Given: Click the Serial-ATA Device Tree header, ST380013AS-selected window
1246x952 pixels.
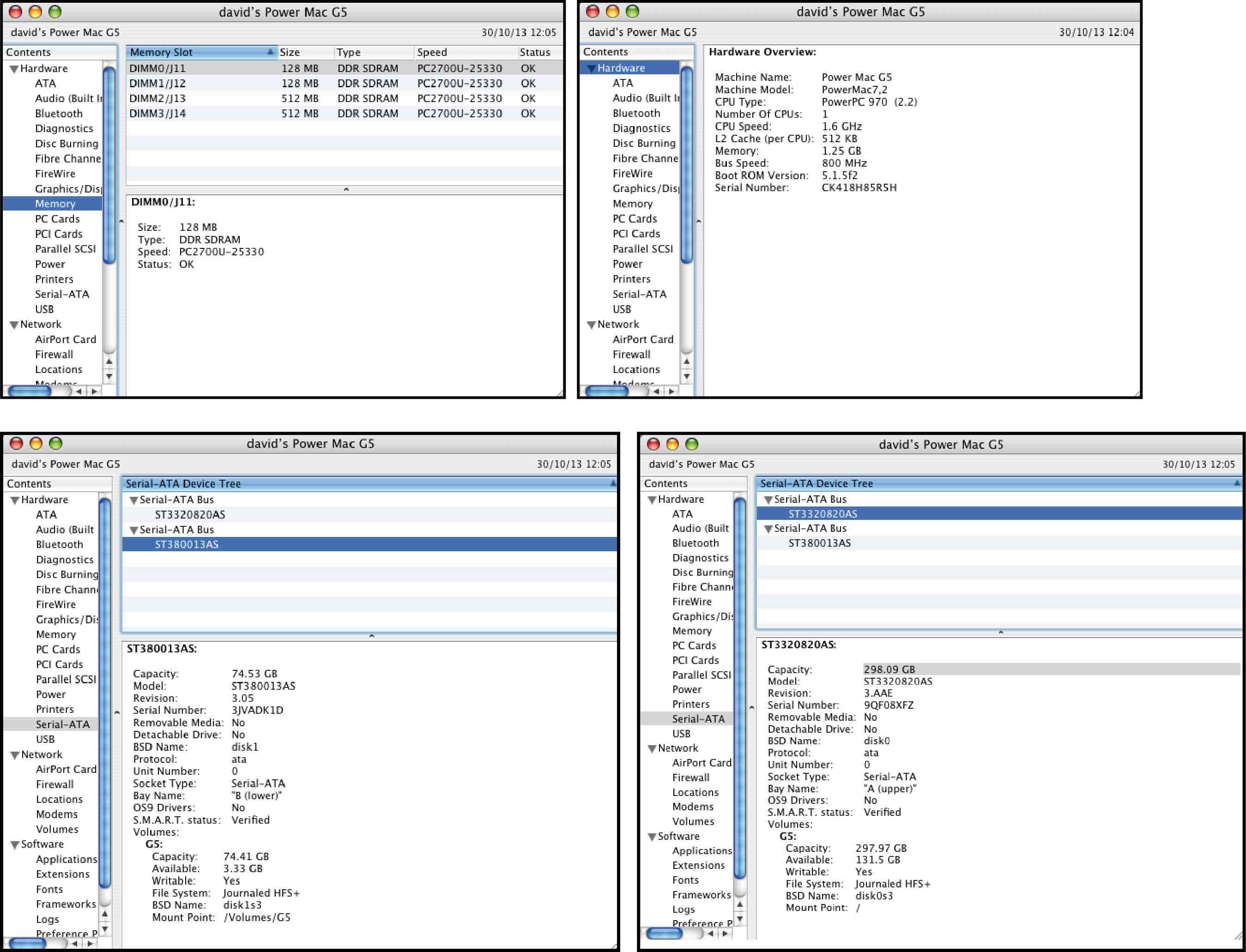Looking at the screenshot, I should tap(369, 483).
